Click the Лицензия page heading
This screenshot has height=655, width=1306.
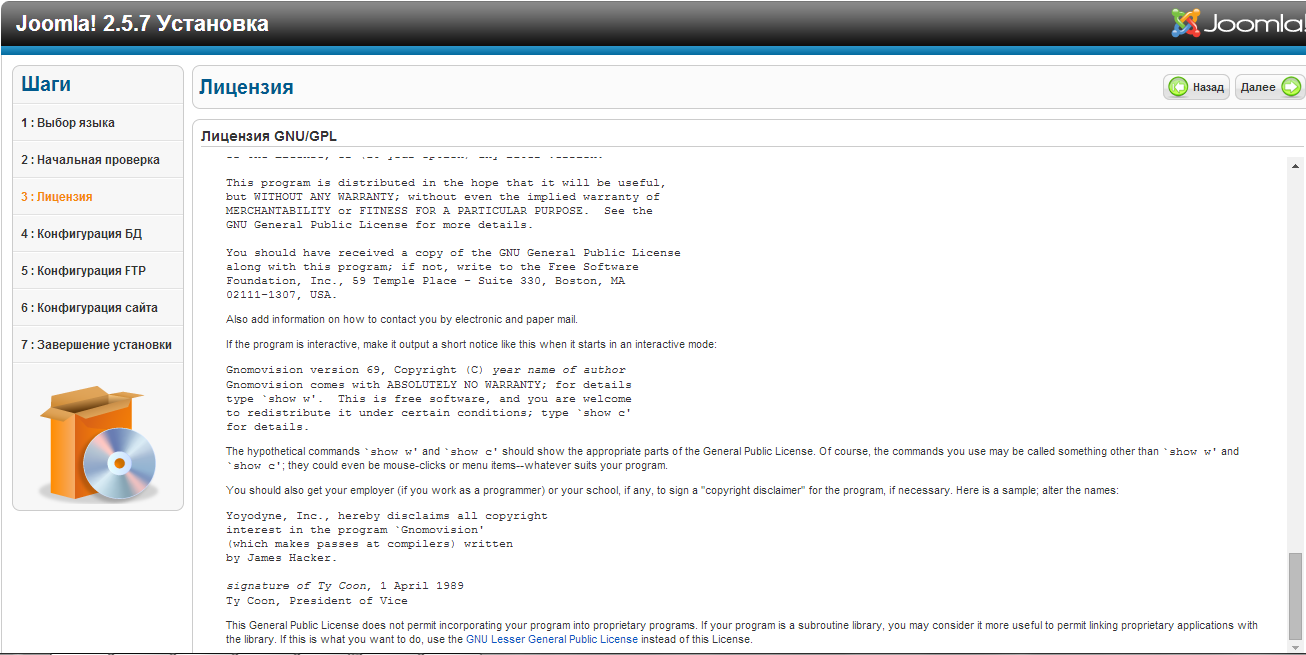(x=246, y=87)
